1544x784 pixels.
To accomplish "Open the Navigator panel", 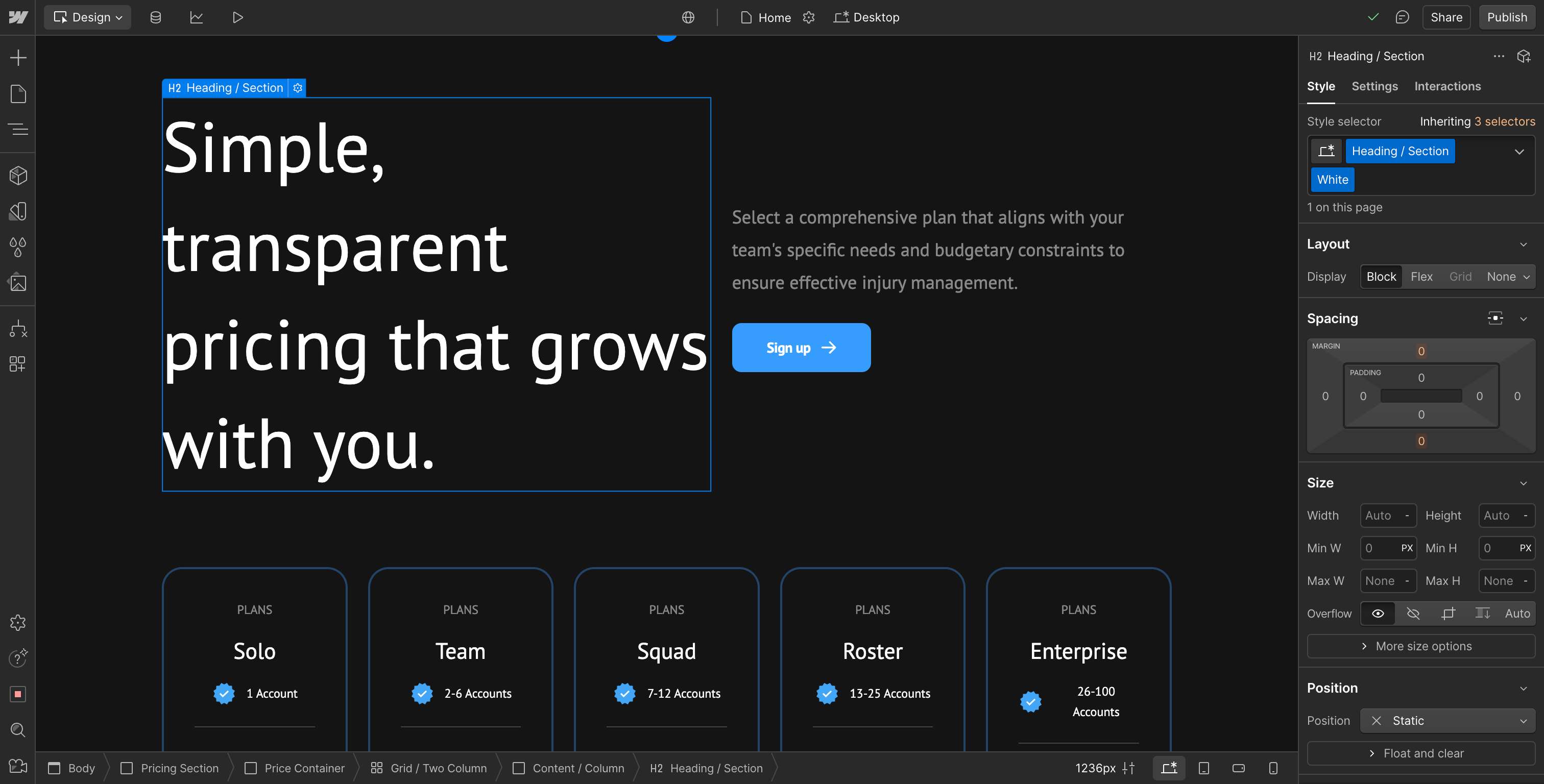I will [18, 129].
